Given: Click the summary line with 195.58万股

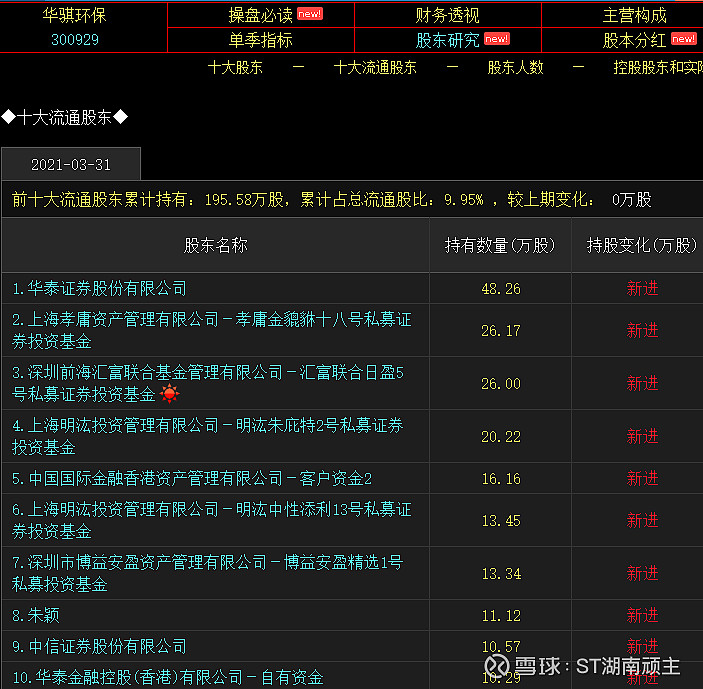Looking at the screenshot, I should 332,199.
